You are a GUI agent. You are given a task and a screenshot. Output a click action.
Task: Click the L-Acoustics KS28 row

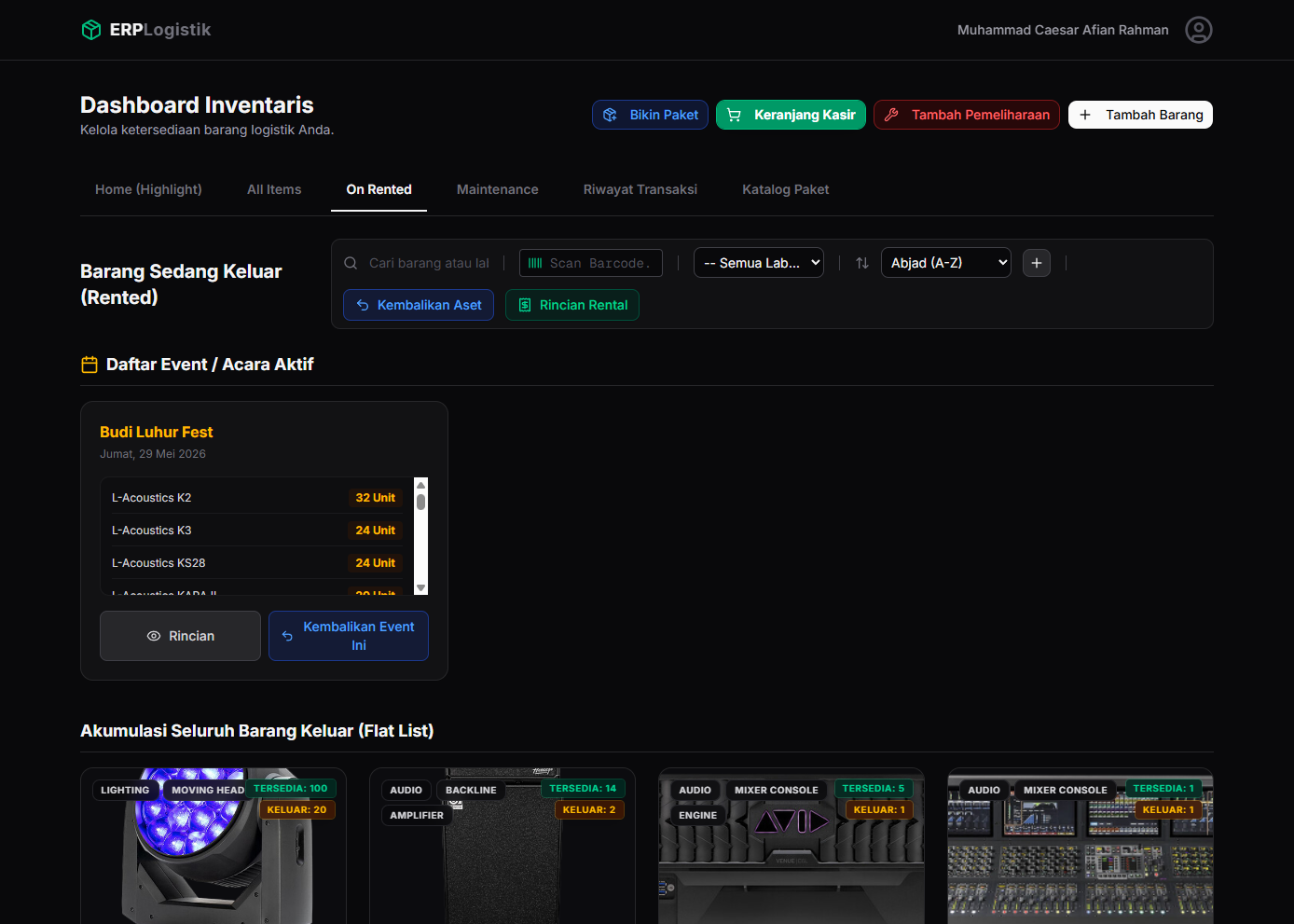pos(256,563)
